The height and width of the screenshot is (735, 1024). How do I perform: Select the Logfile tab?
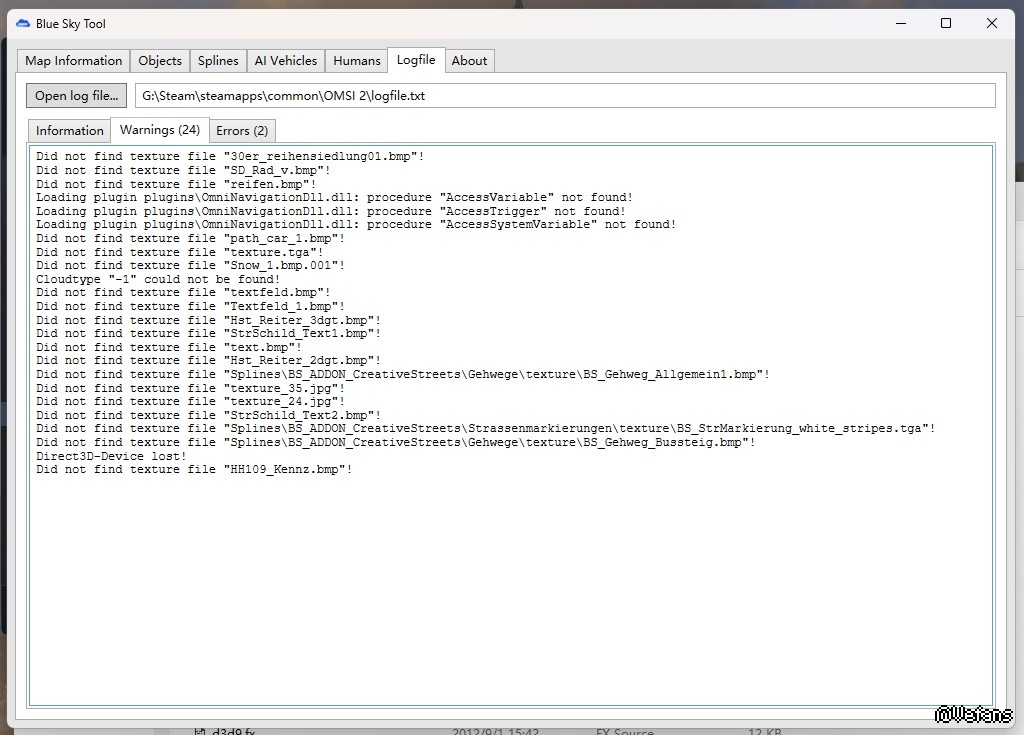tap(416, 60)
